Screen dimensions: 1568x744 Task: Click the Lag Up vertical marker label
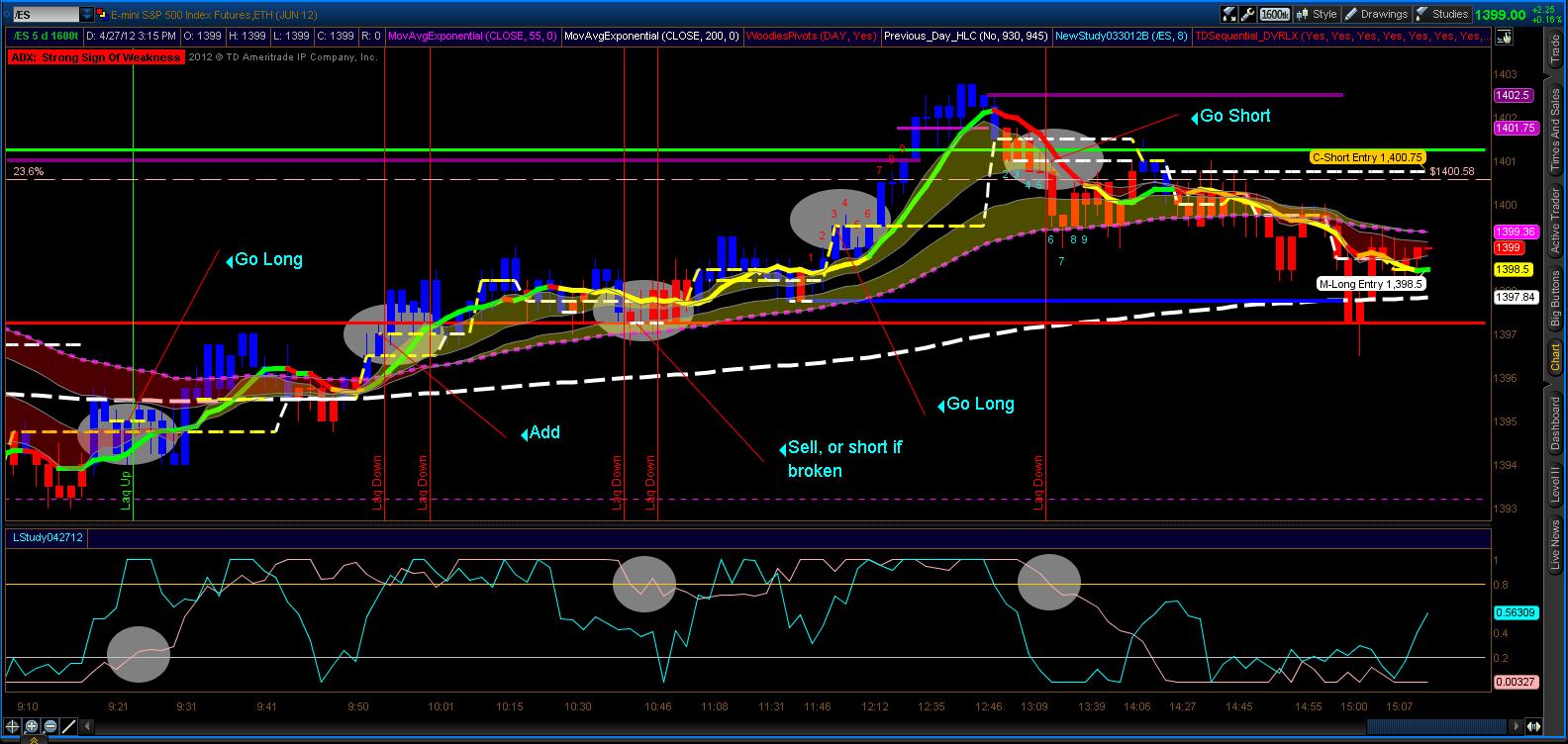[x=127, y=489]
